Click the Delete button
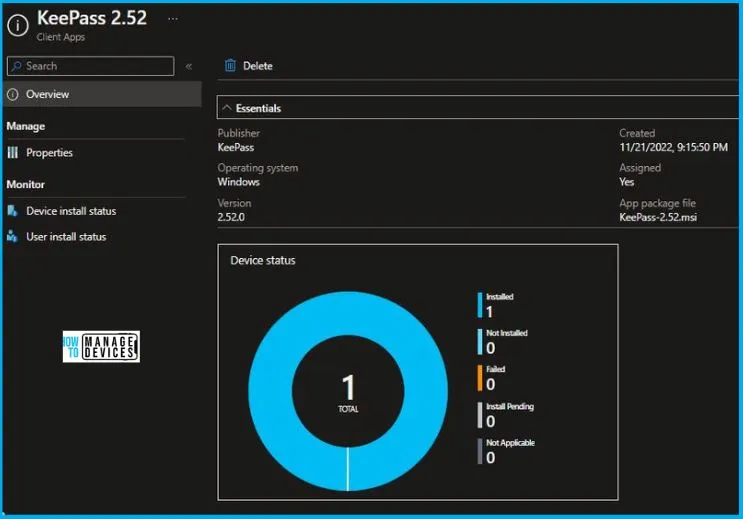Image resolution: width=743 pixels, height=519 pixels. [x=249, y=66]
